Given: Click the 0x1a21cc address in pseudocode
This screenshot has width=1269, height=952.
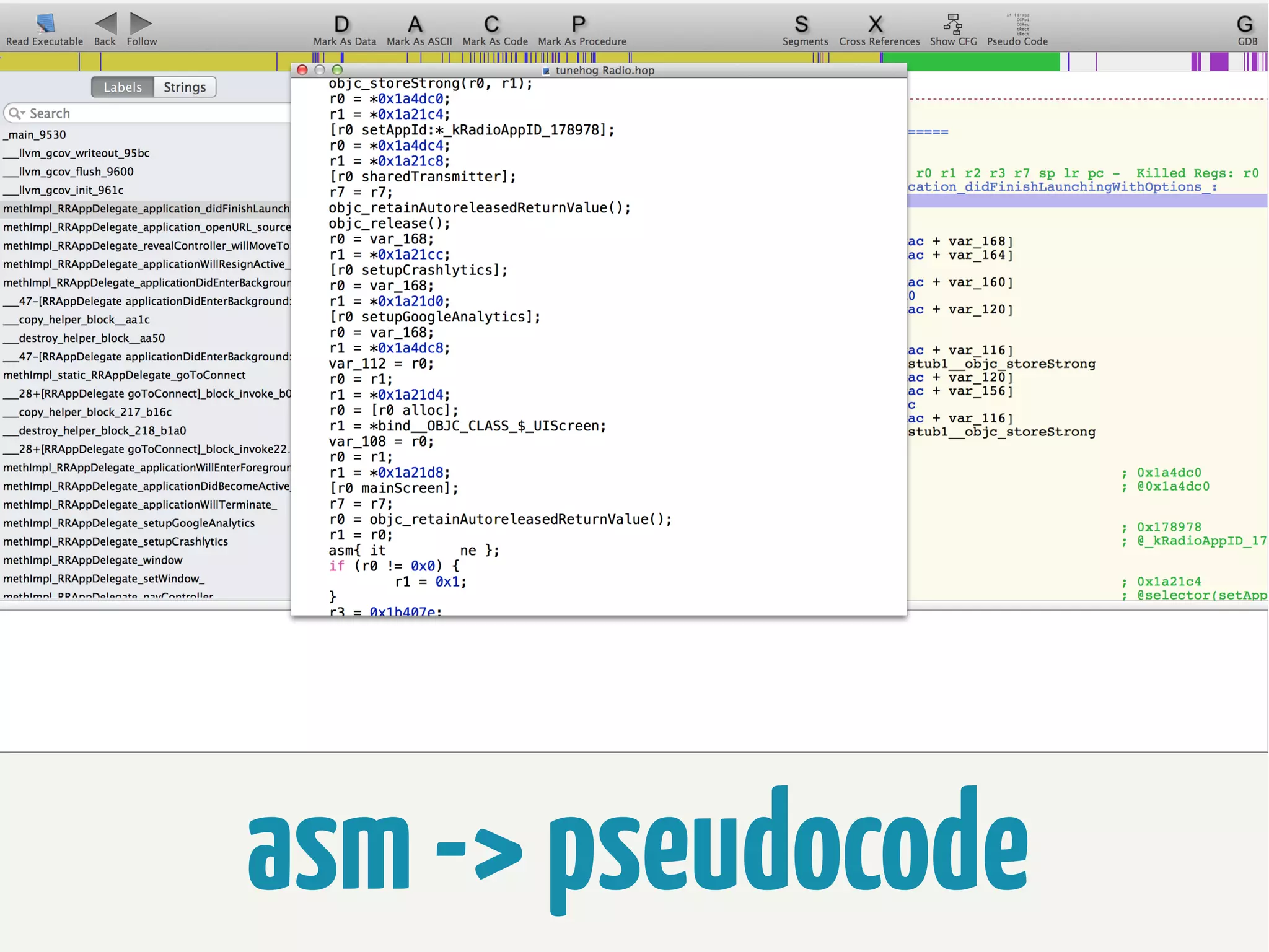Looking at the screenshot, I should click(411, 255).
